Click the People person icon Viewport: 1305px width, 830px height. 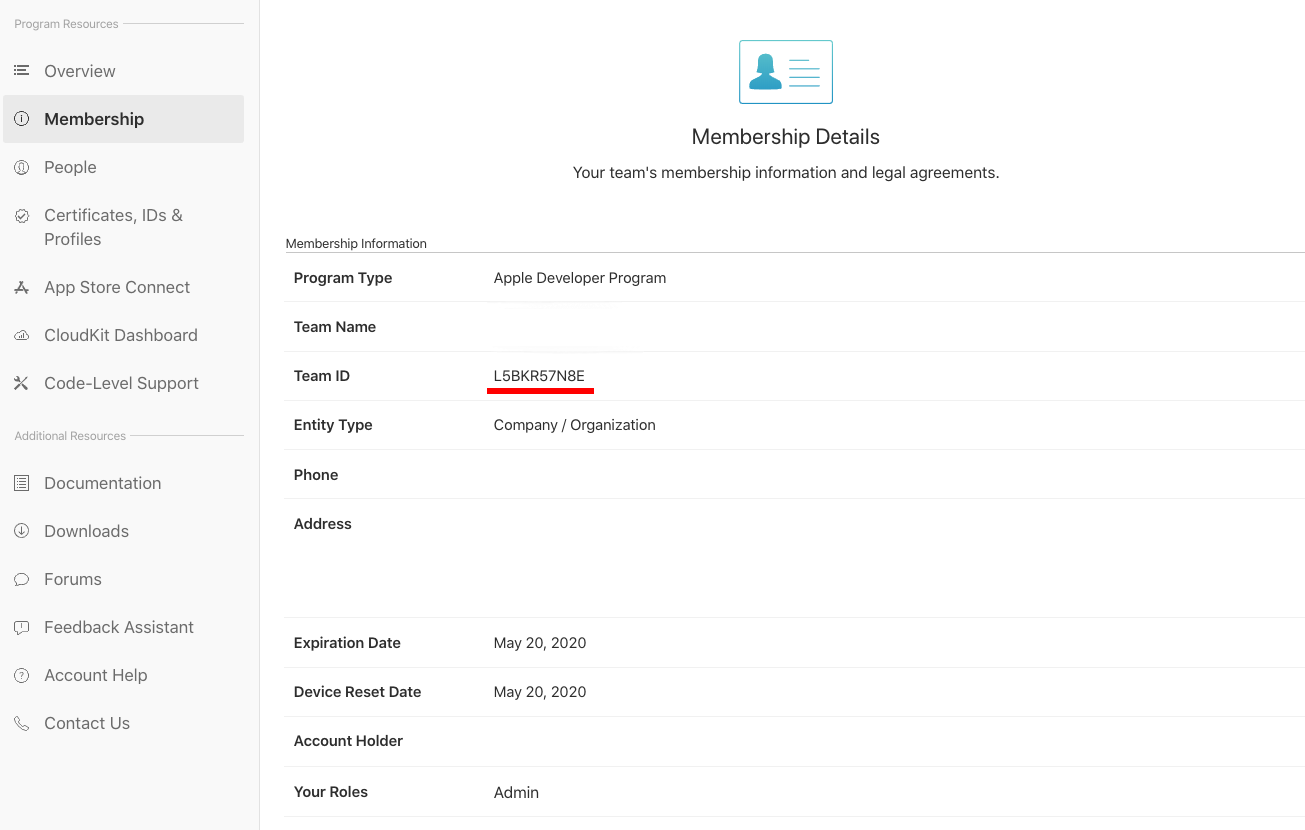pyautogui.click(x=21, y=167)
